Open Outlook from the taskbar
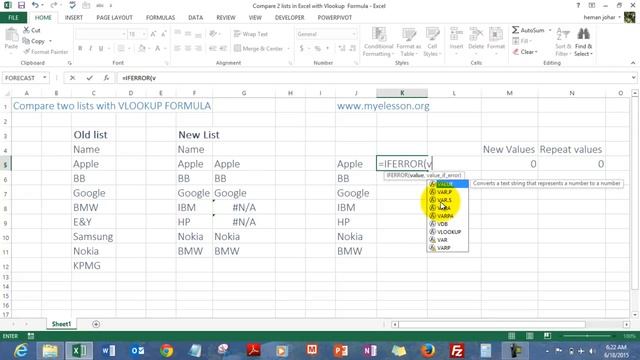This screenshot has width=640, height=360. tap(137, 350)
